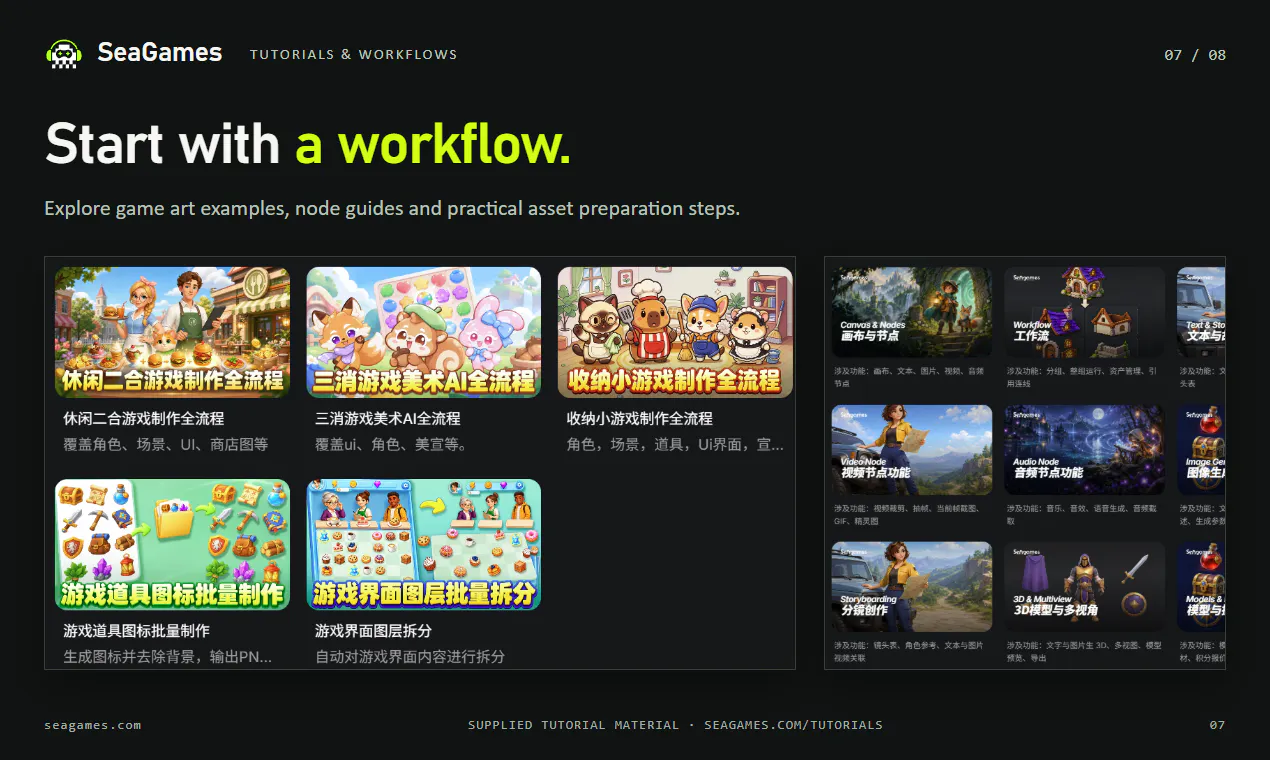Click description 覆盖ui、角色、美宣等。

pyautogui.click(x=391, y=445)
